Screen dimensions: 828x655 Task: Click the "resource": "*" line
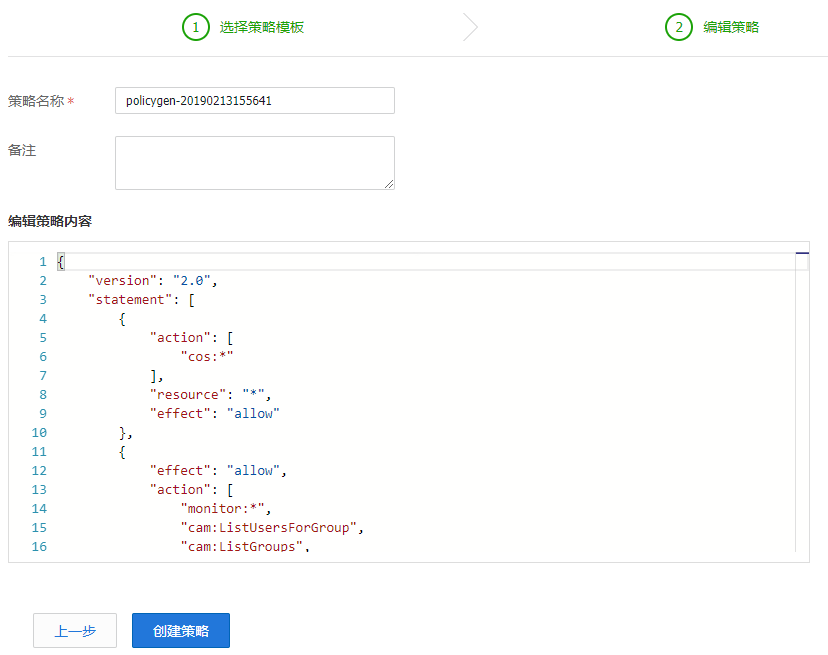pyautogui.click(x=210, y=395)
